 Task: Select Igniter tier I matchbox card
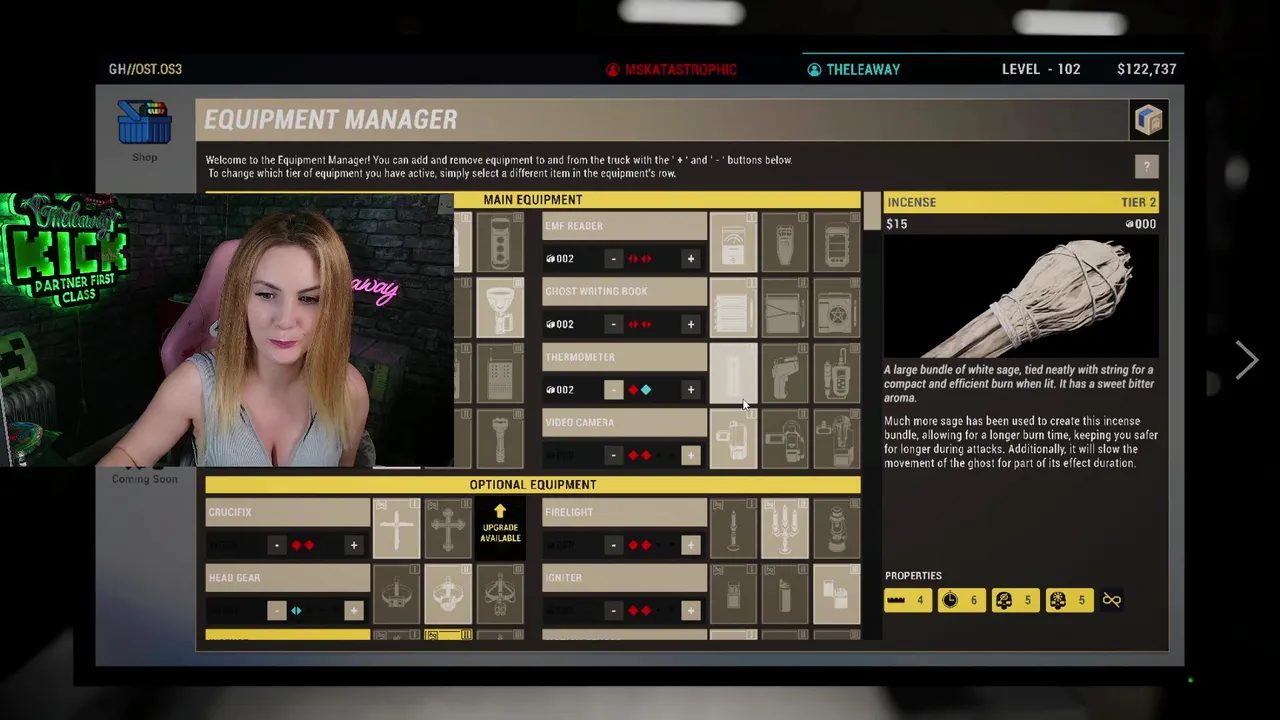click(x=733, y=594)
